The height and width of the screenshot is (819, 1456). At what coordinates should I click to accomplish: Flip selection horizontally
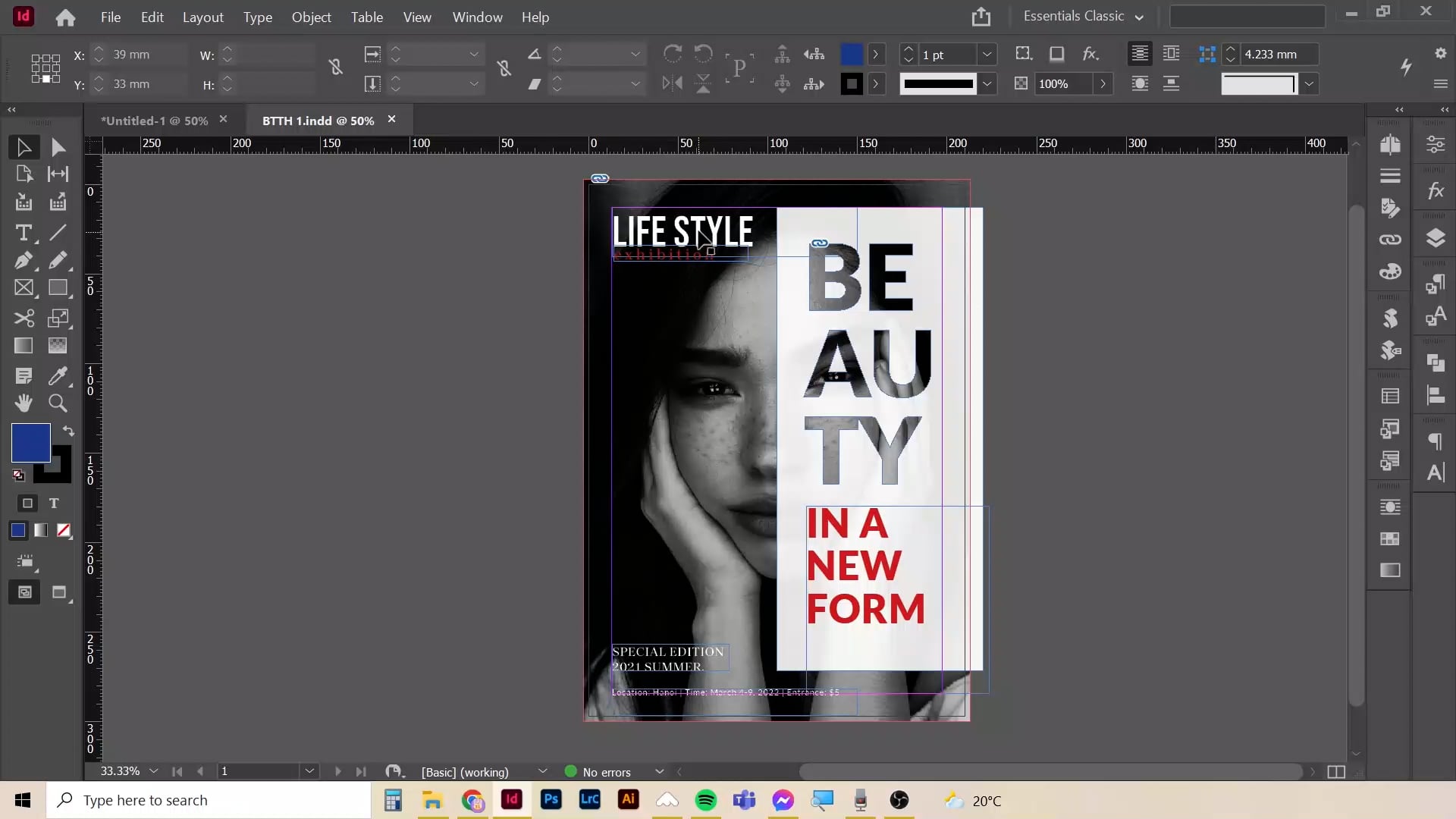[x=672, y=83]
